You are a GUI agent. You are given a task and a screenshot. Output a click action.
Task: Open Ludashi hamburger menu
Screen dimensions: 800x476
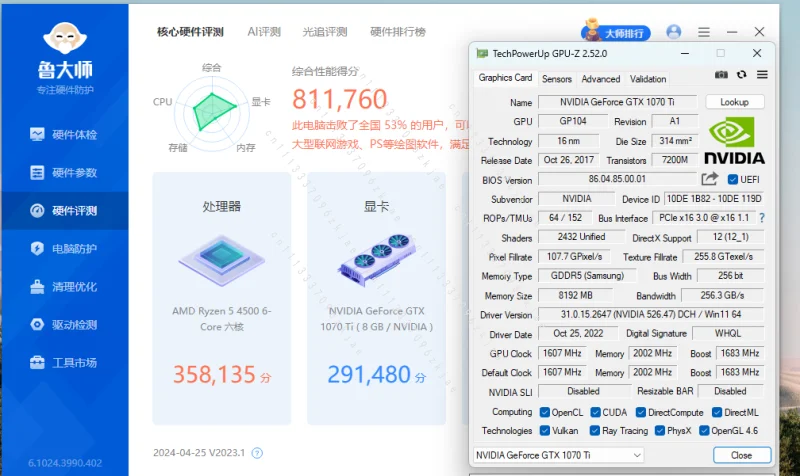704,32
